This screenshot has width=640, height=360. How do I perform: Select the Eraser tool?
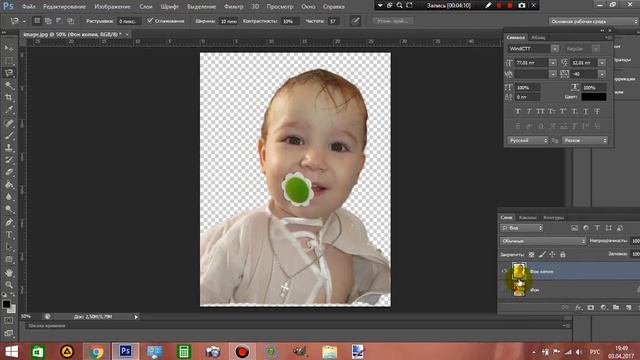pos(9,172)
